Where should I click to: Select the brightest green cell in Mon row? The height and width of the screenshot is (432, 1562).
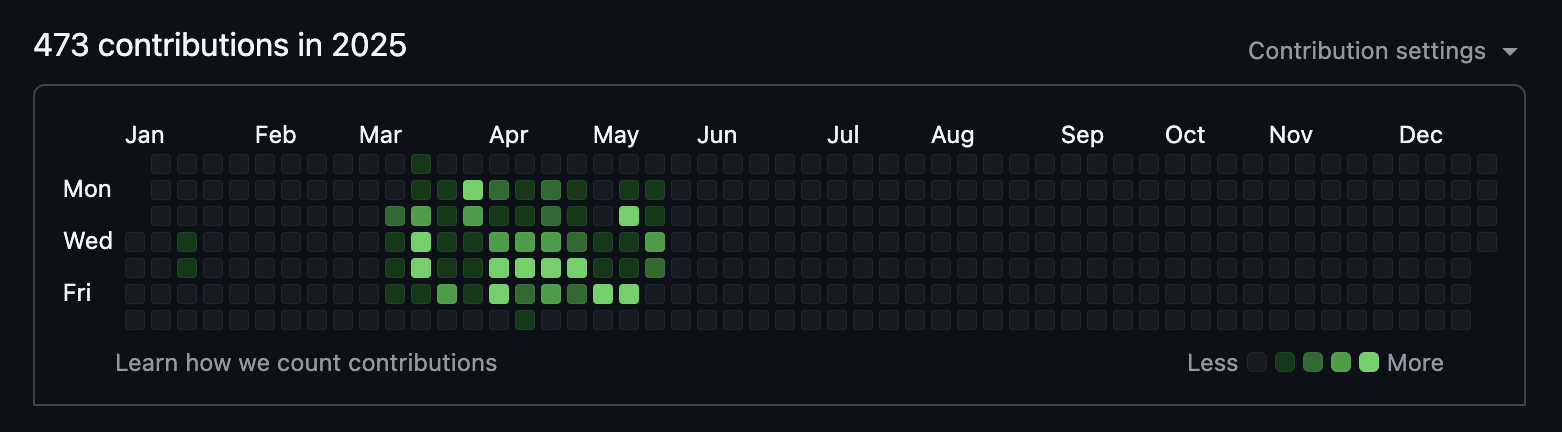473,189
